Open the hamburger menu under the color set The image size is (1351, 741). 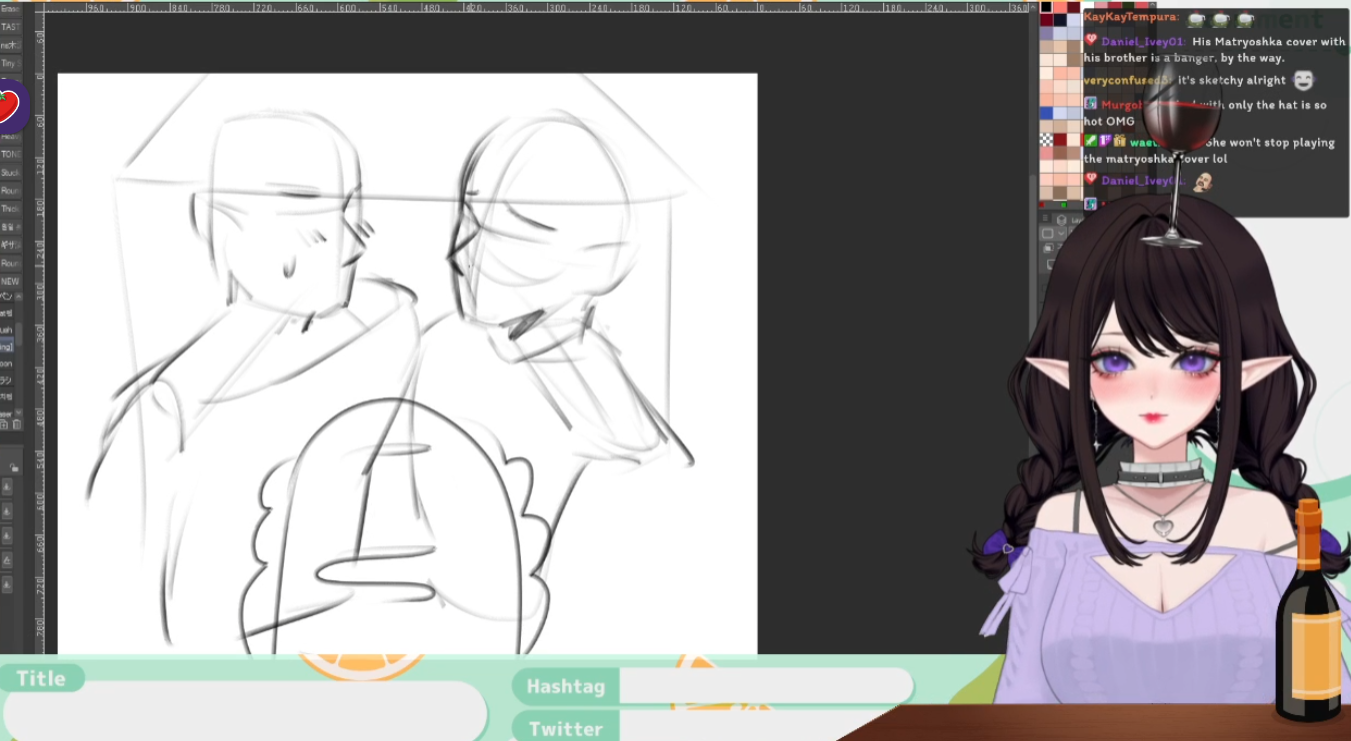[1045, 219]
